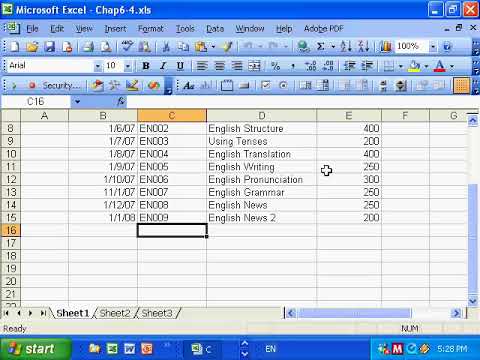Click the Windows start button

[x=35, y=349]
